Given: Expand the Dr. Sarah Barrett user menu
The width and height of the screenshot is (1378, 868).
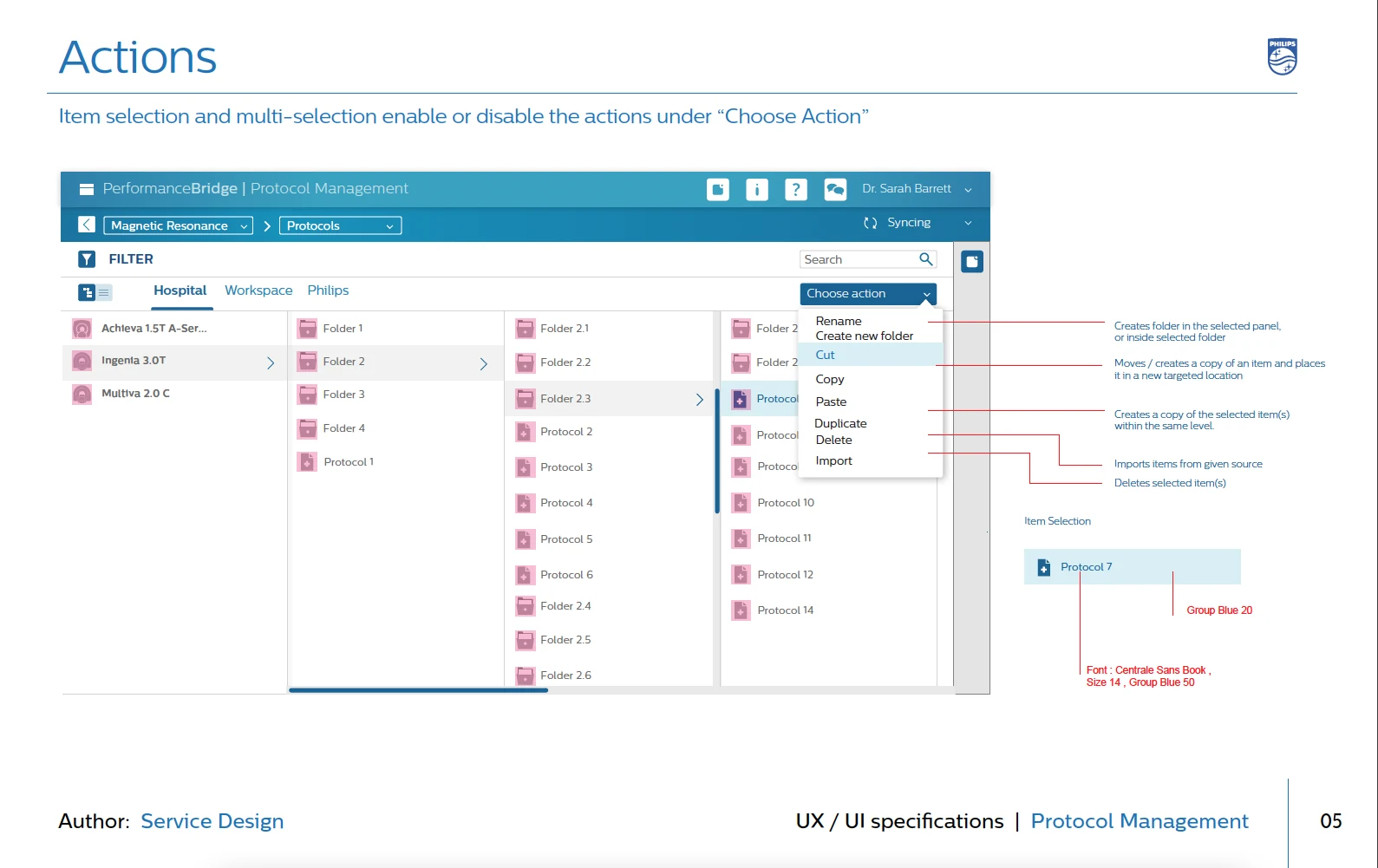Looking at the screenshot, I should pyautogui.click(x=968, y=190).
